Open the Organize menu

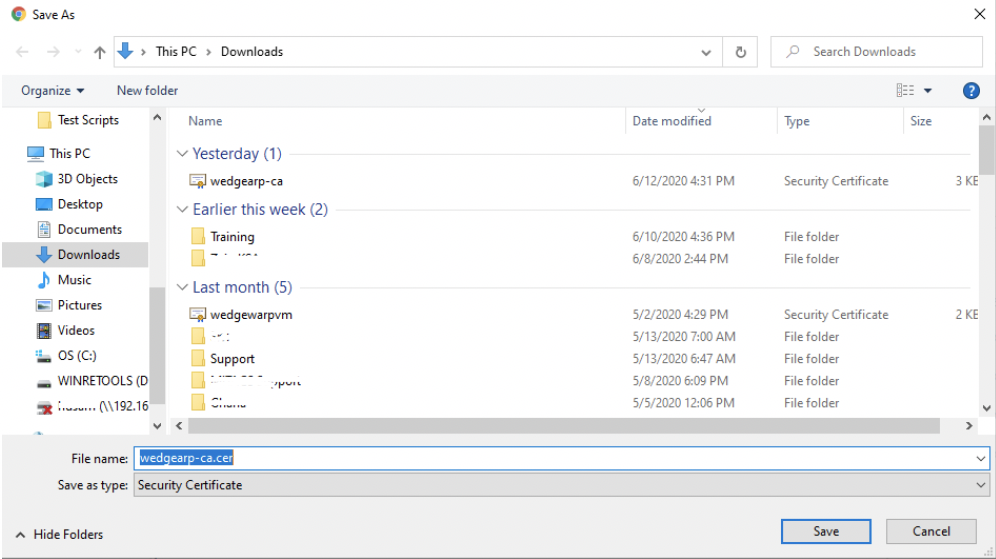53,90
